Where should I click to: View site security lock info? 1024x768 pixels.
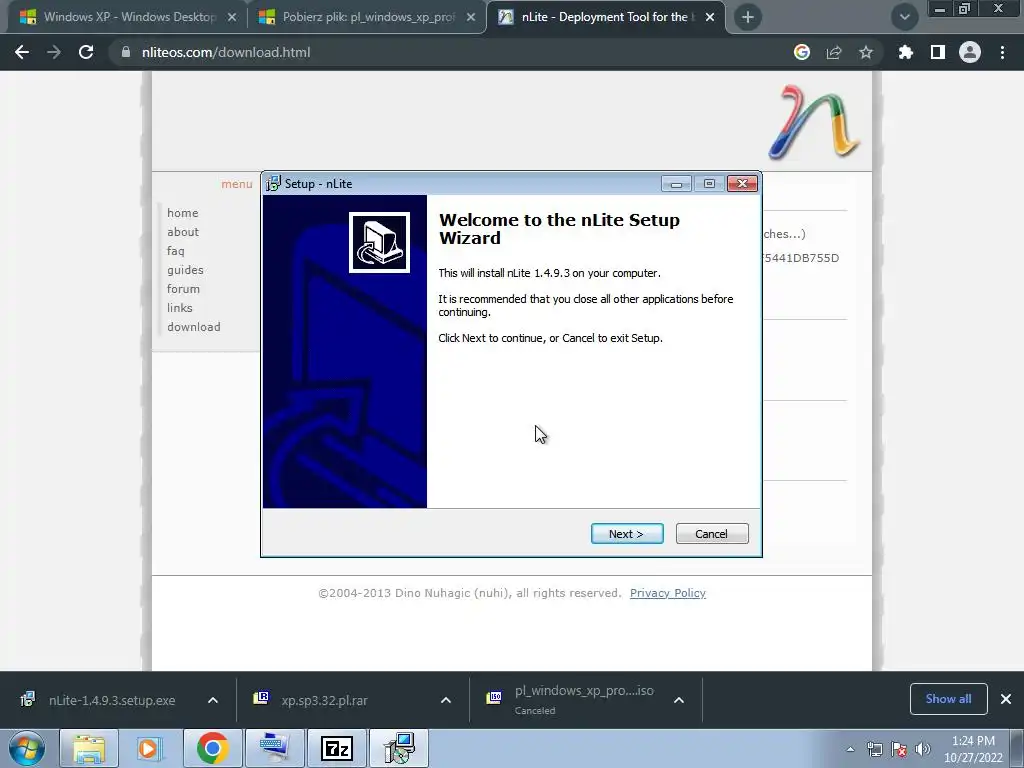point(125,52)
